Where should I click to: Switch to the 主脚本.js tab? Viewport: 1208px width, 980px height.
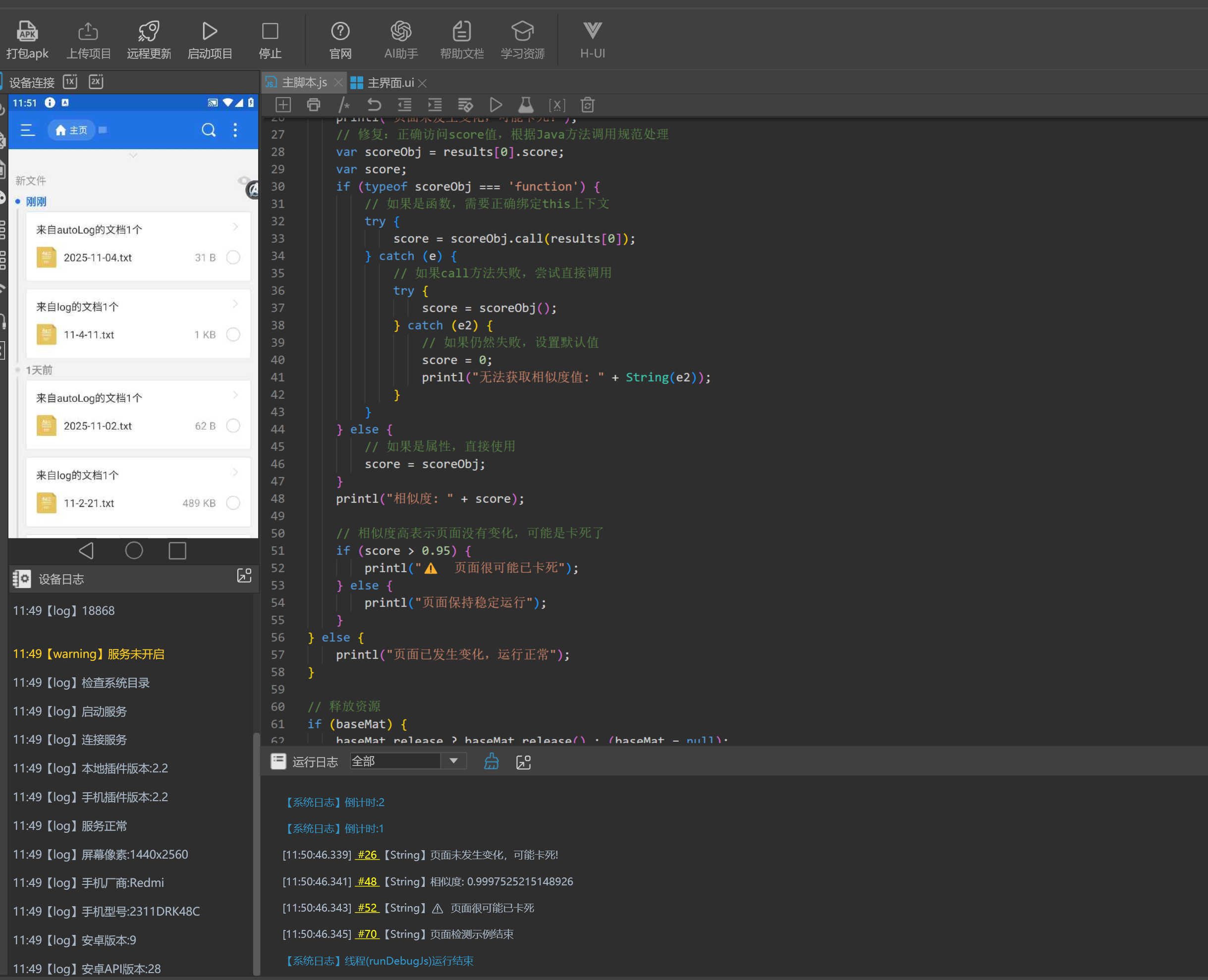click(304, 83)
